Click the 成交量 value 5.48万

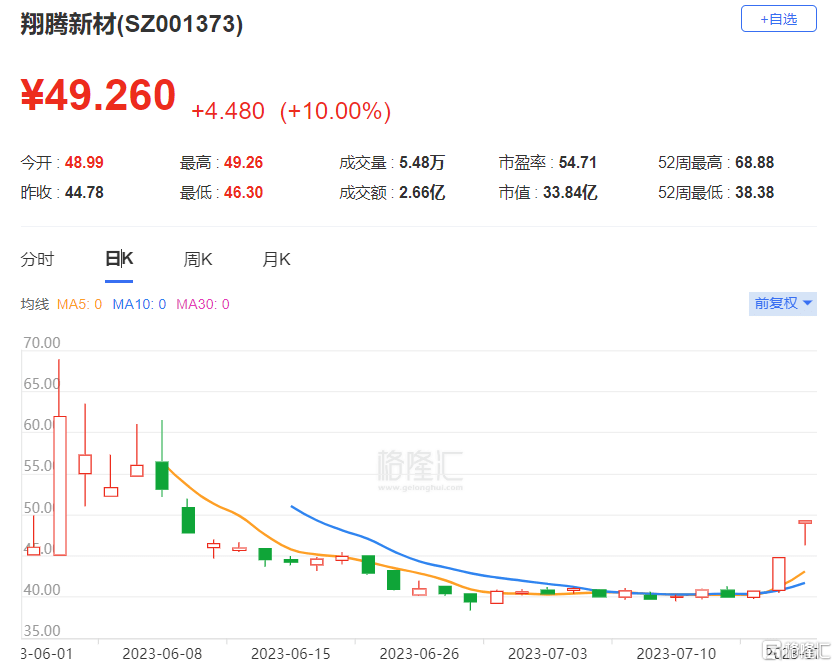click(x=421, y=163)
